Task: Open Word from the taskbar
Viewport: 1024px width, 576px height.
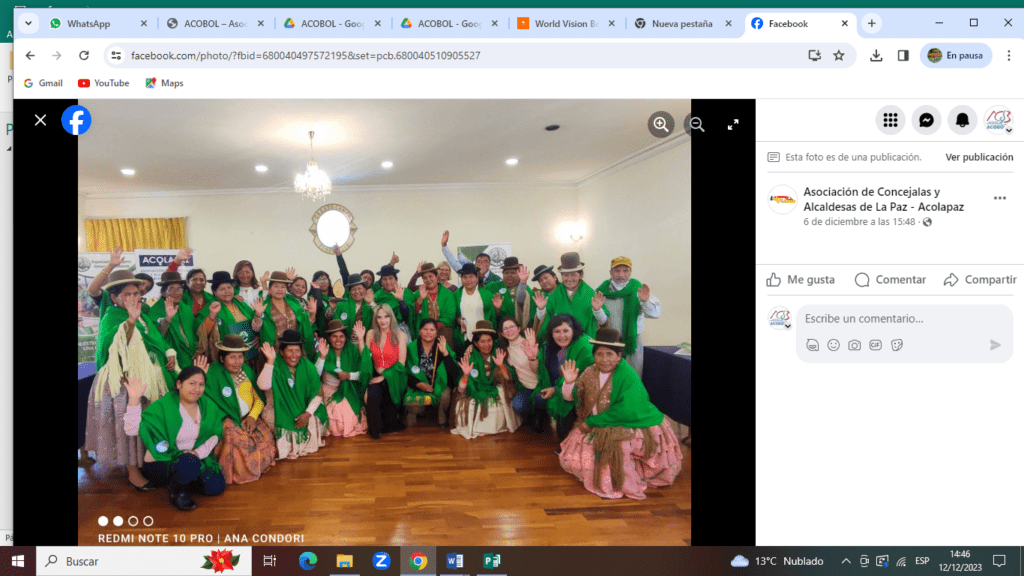Action: click(x=455, y=561)
